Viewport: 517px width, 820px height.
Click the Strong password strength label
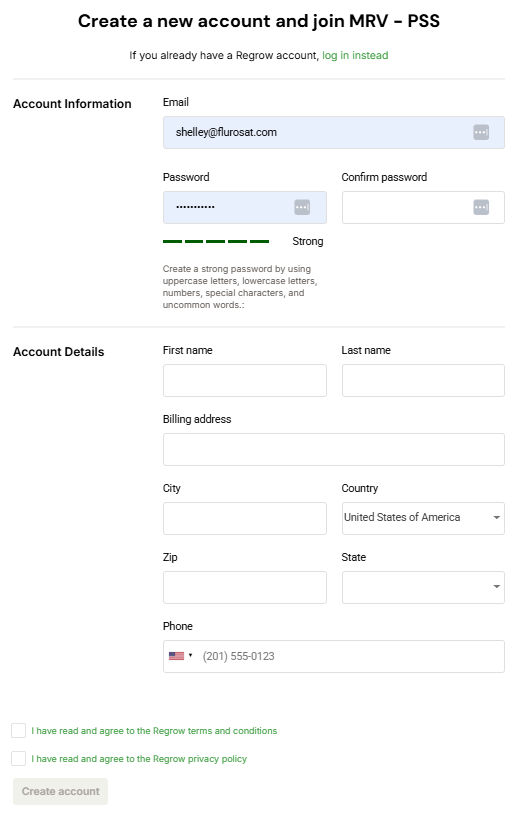307,241
